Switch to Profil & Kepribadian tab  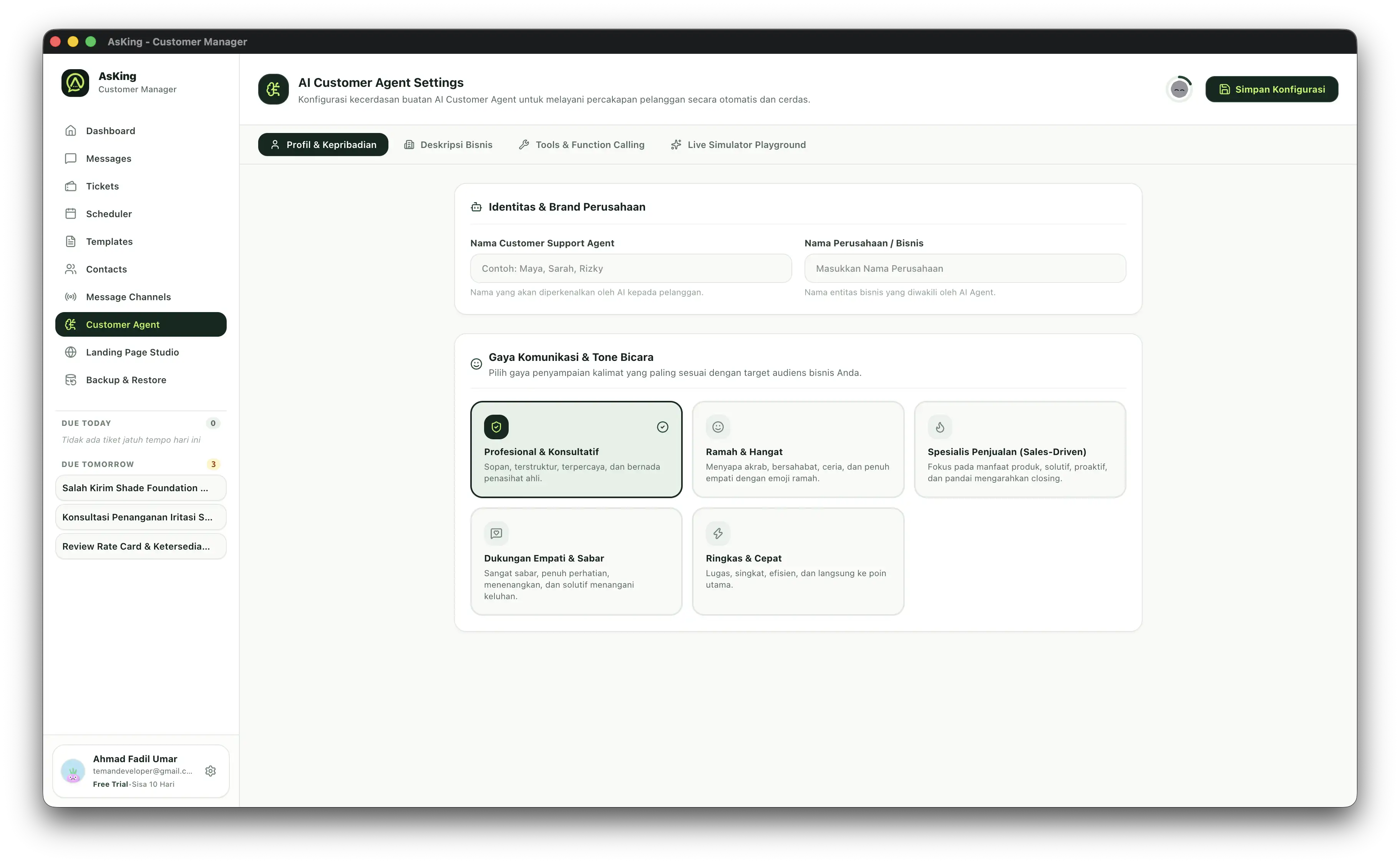pos(323,145)
